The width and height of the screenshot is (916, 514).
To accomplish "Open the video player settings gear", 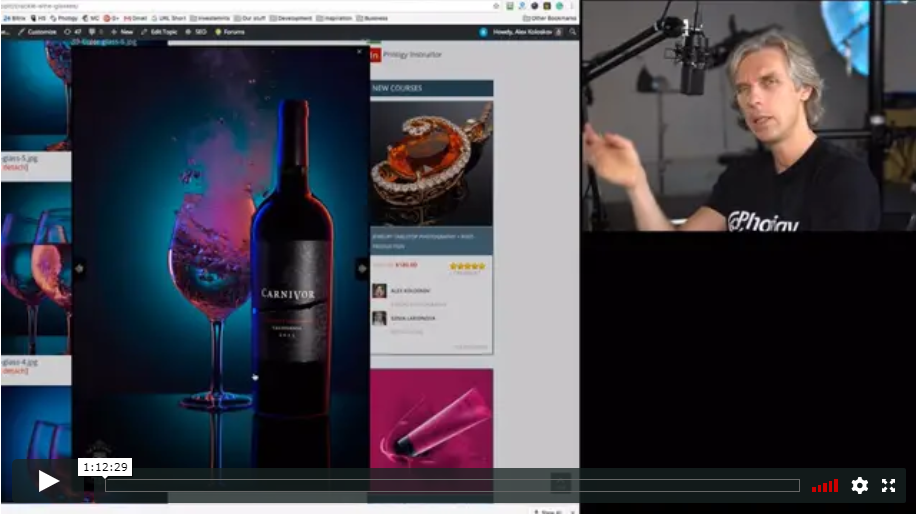I will [x=859, y=485].
